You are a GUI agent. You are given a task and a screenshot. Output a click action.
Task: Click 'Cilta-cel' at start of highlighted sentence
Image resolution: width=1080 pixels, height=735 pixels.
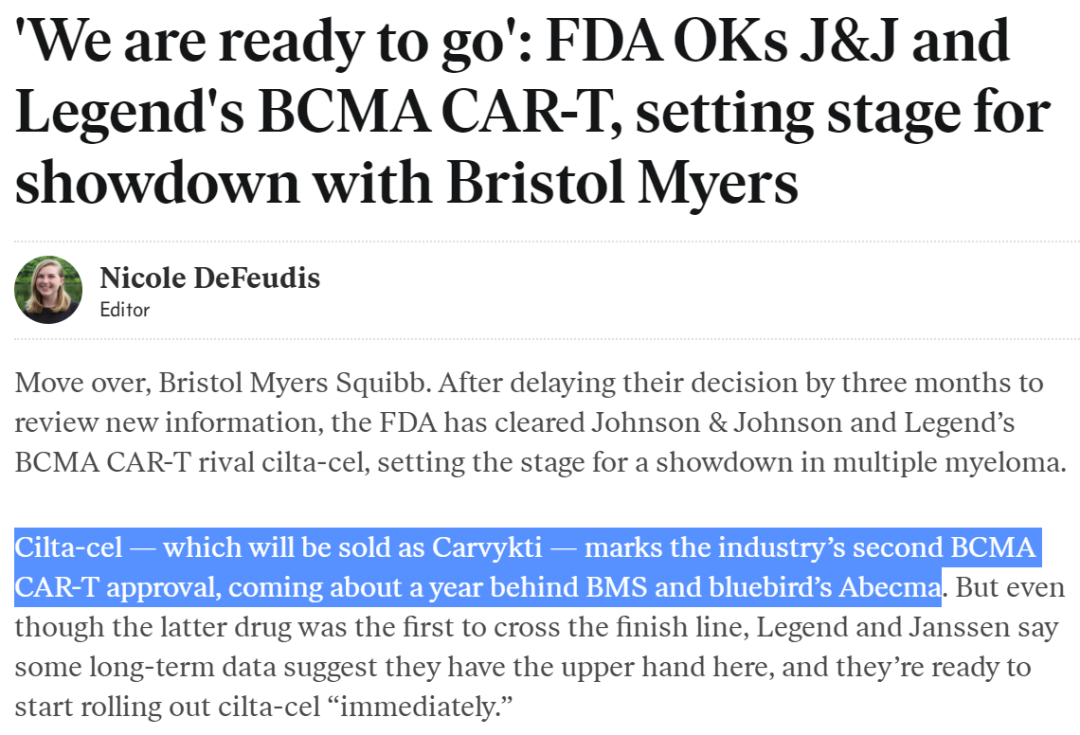click(68, 548)
